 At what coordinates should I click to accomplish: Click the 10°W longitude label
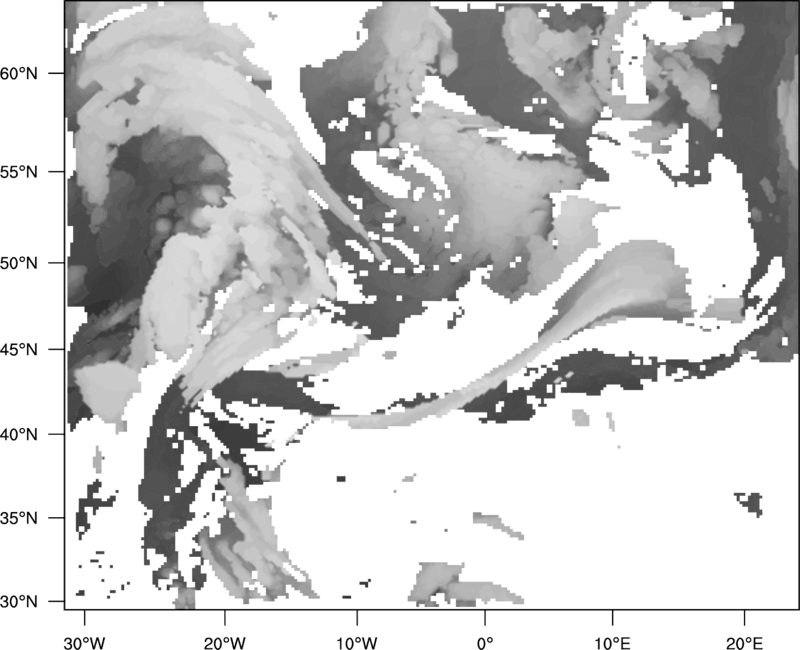[357, 643]
